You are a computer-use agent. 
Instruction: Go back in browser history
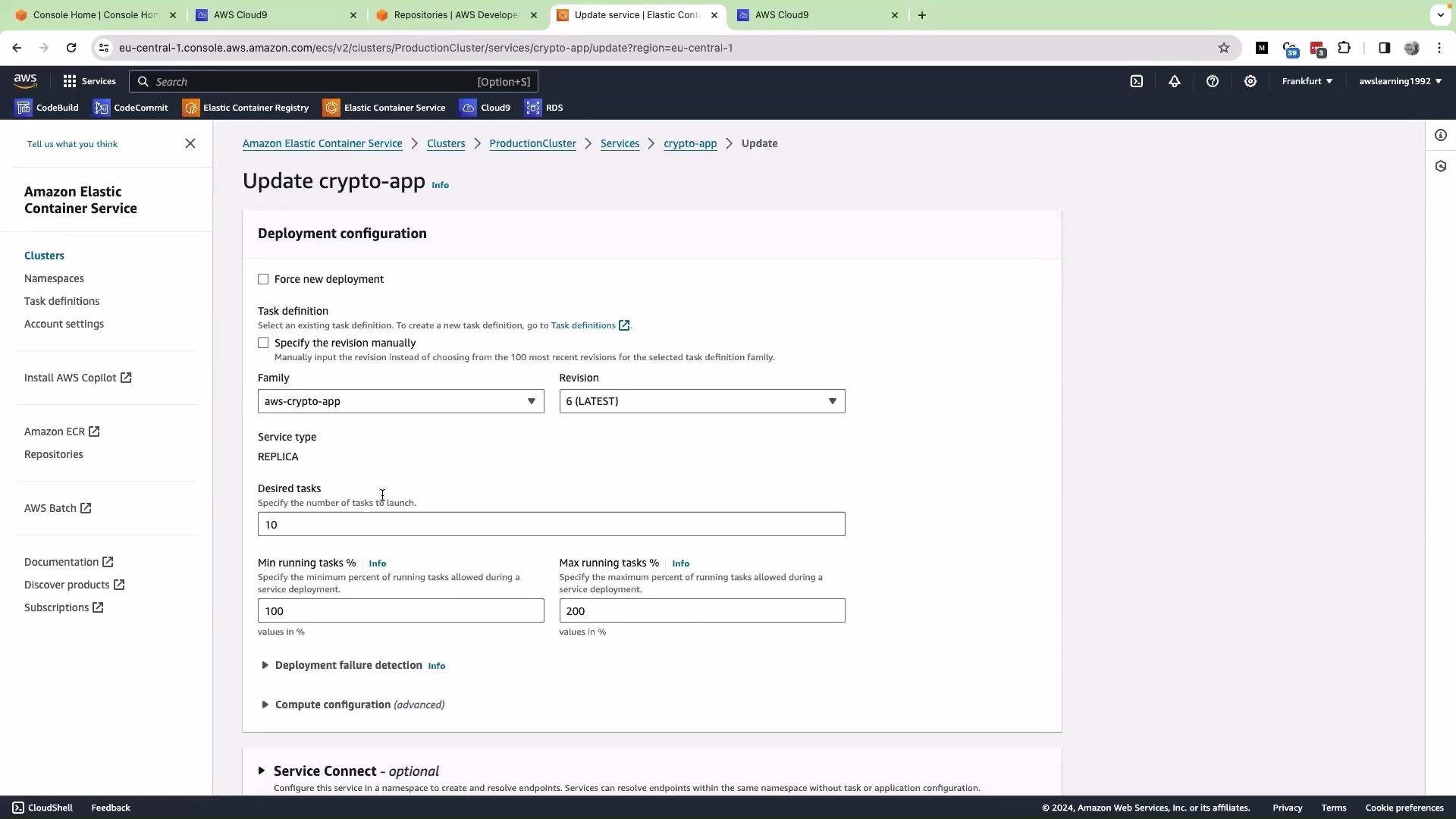coord(17,48)
